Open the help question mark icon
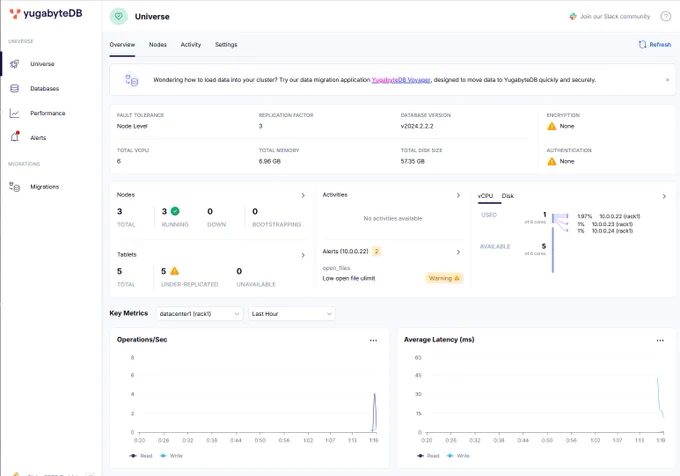680x476 pixels. (x=666, y=16)
